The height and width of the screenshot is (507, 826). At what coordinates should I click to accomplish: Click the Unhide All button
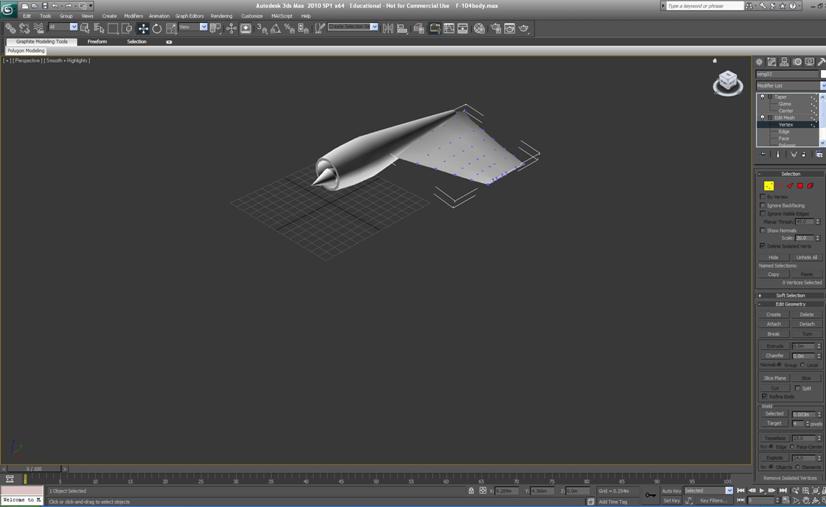pos(807,257)
